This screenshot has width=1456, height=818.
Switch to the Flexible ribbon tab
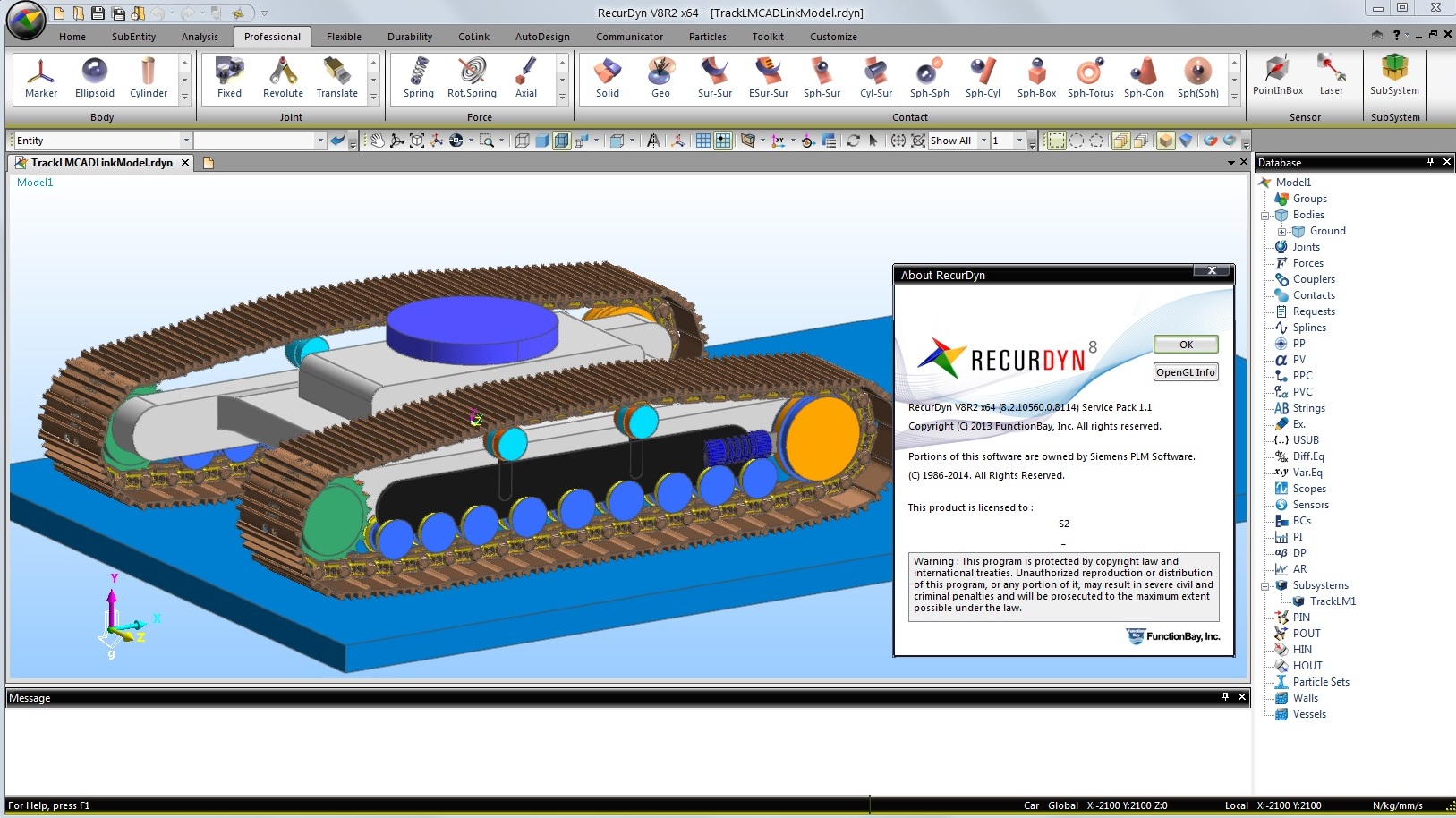[344, 37]
